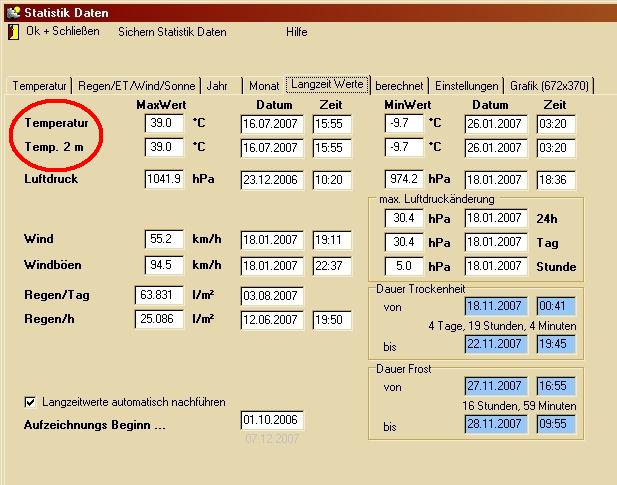The width and height of the screenshot is (617, 485).
Task: Open the Jahr tab
Action: pyautogui.click(x=217, y=86)
